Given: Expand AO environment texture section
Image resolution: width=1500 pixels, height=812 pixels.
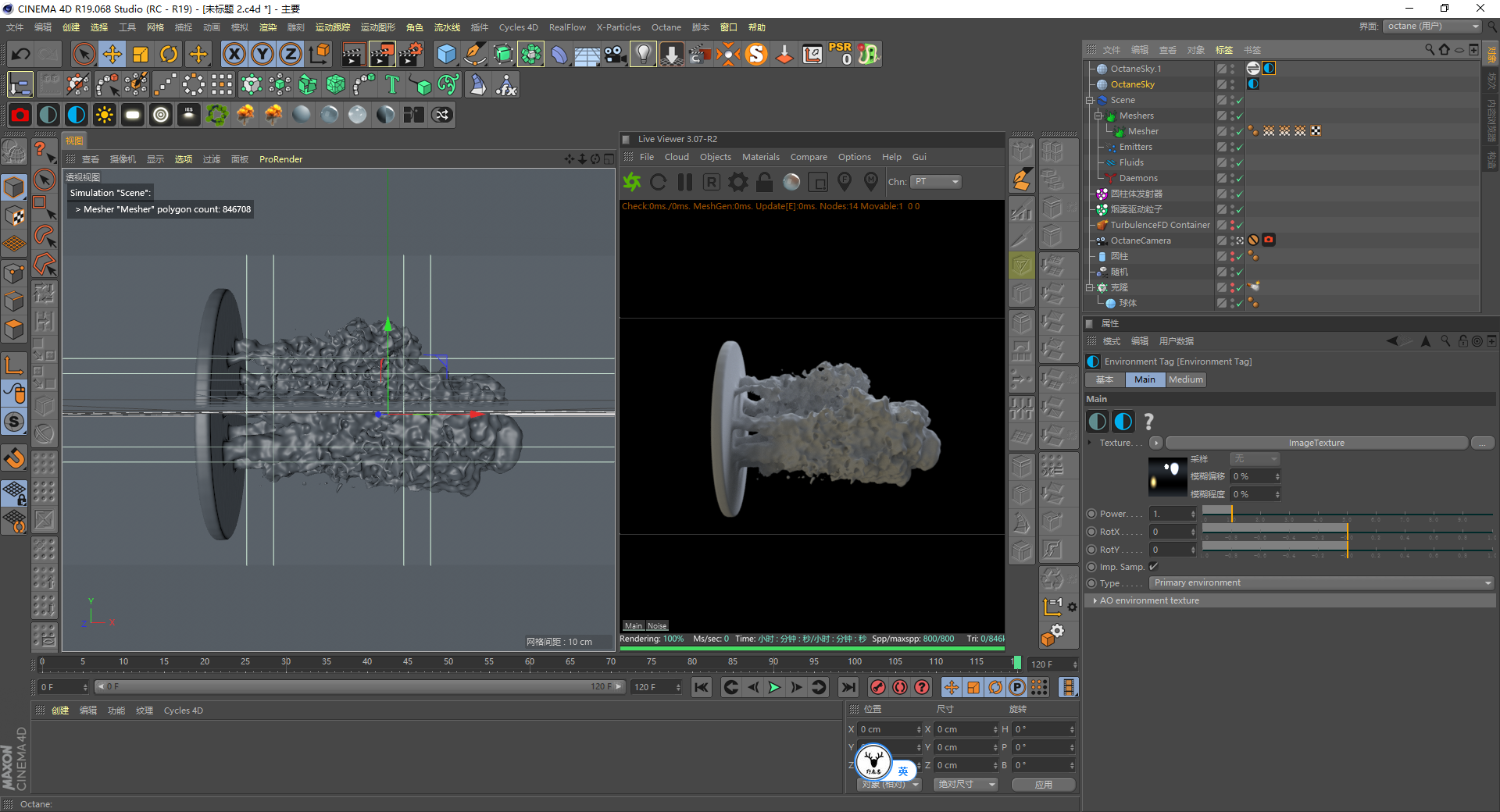Looking at the screenshot, I should tap(1148, 601).
